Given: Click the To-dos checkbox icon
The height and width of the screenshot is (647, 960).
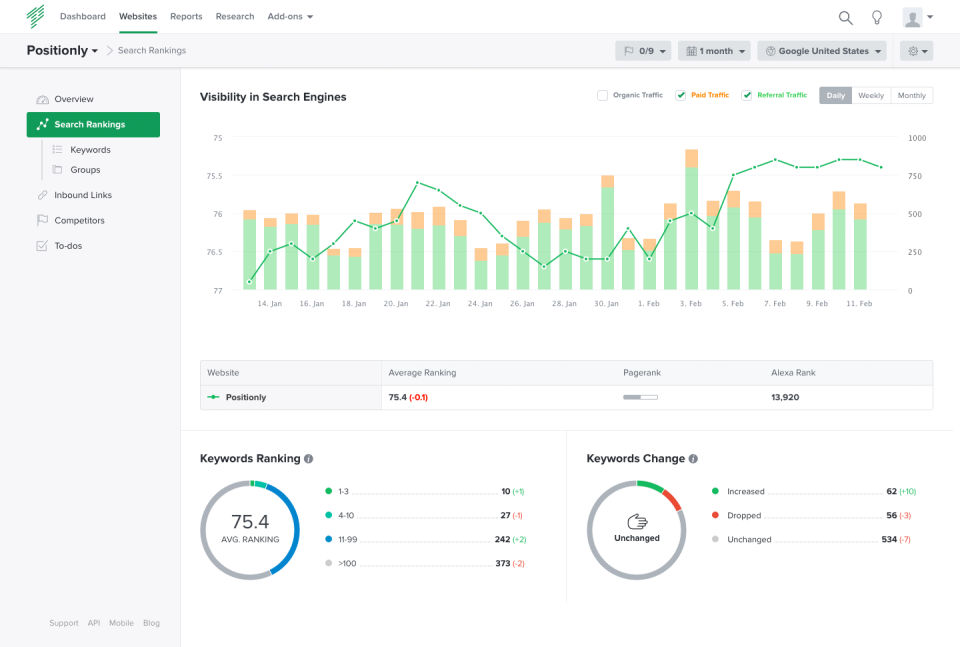Looking at the screenshot, I should pyautogui.click(x=42, y=245).
